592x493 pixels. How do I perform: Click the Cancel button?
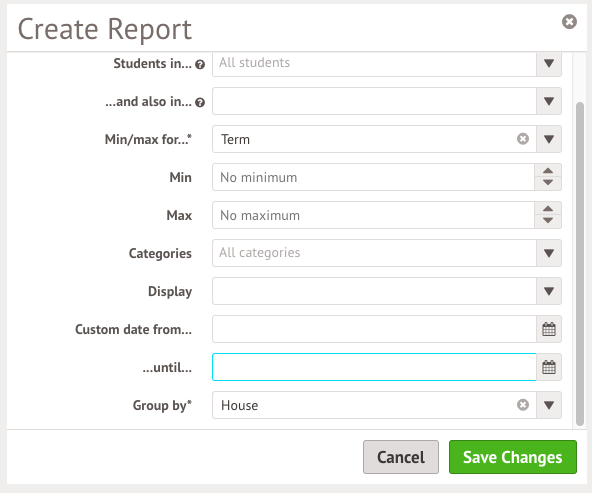(x=401, y=457)
